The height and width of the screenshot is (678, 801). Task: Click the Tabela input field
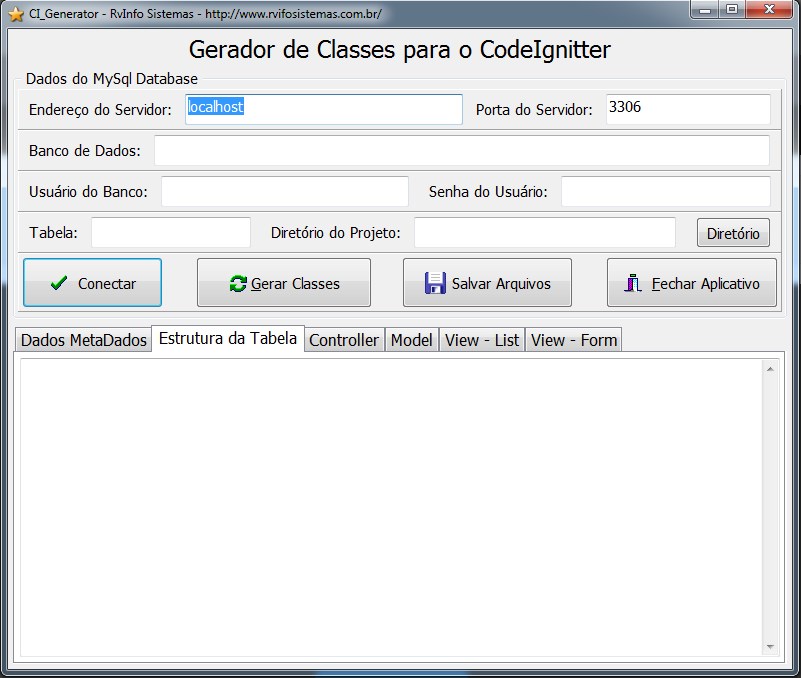[x=171, y=233]
